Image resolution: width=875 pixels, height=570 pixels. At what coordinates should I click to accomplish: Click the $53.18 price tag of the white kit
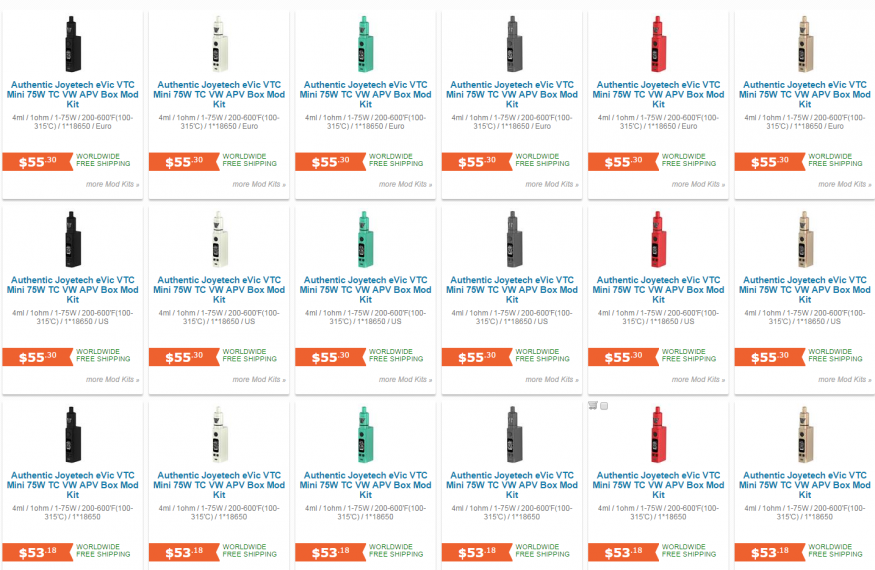click(184, 553)
